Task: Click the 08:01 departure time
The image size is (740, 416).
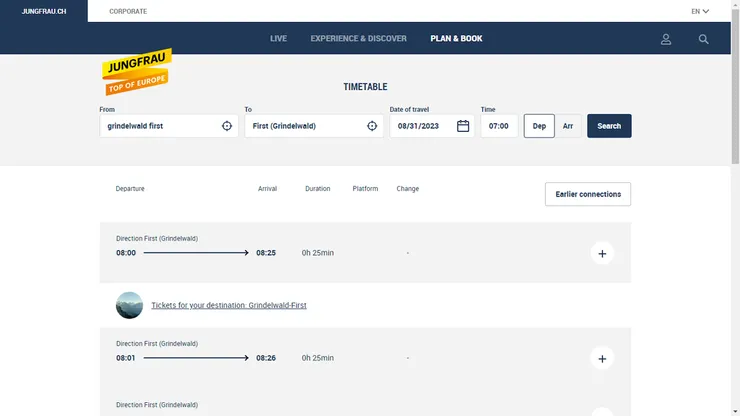Action: pyautogui.click(x=126, y=358)
